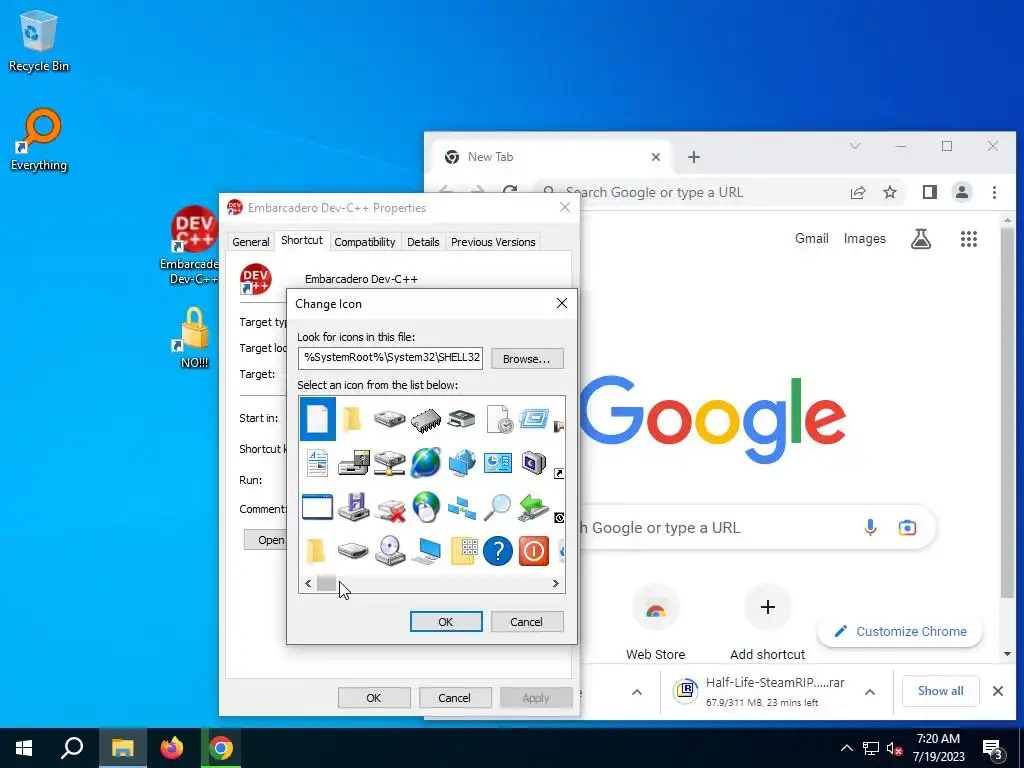Select the Shortcut tab

pyautogui.click(x=302, y=240)
